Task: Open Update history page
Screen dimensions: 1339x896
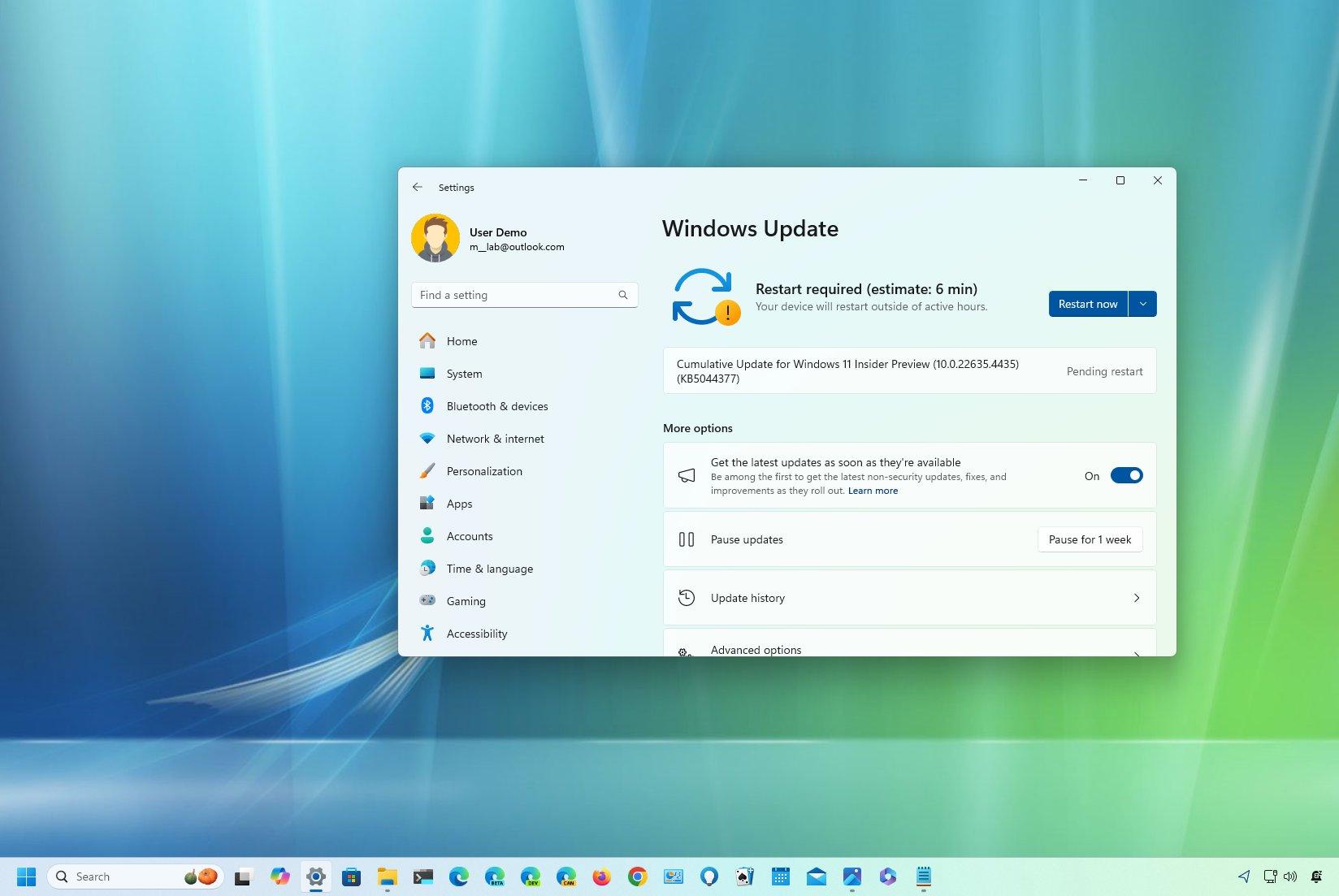Action: pyautogui.click(x=910, y=598)
